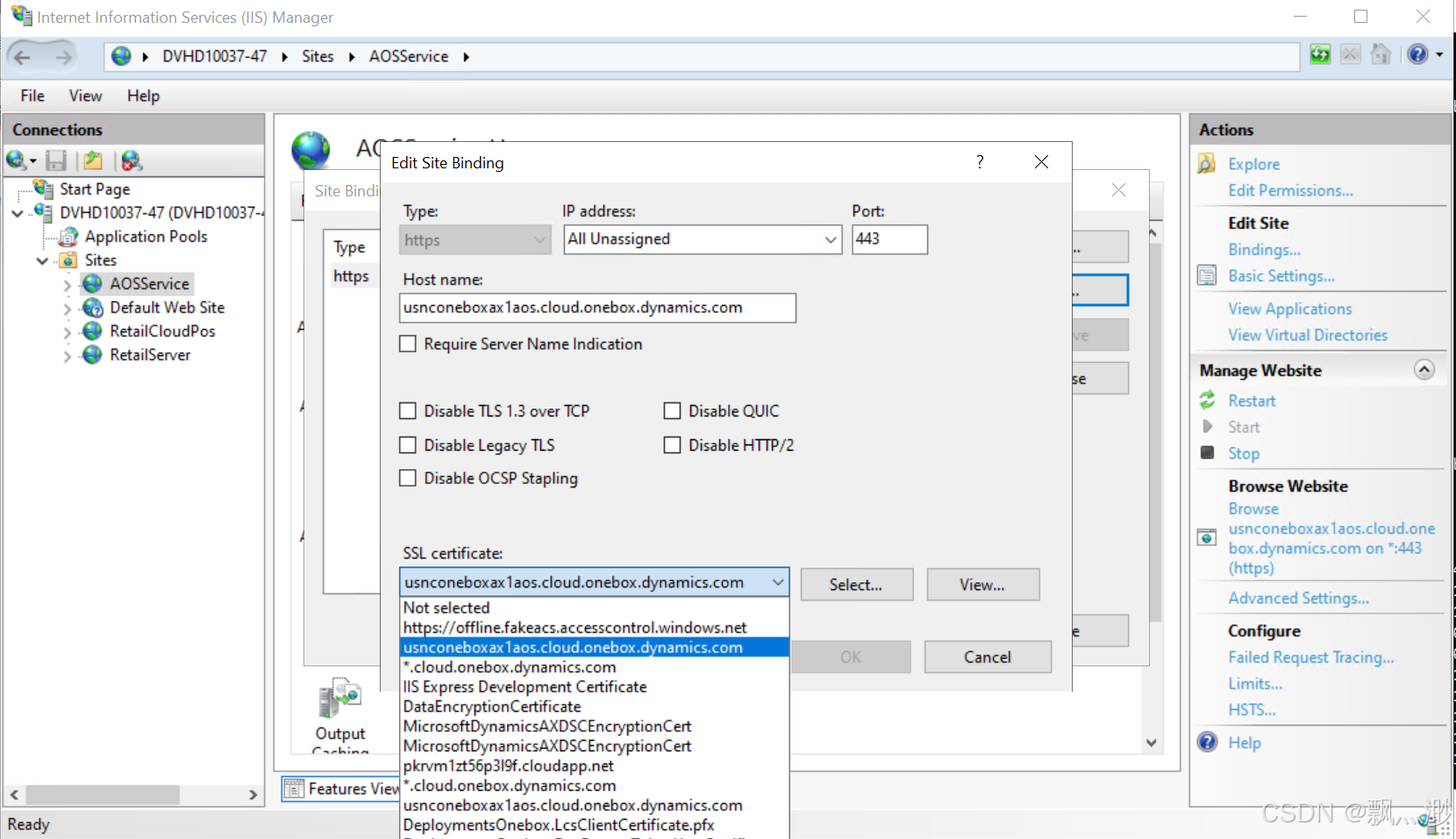This screenshot has height=839, width=1456.
Task: Click the Edit Site Binding help question mark
Action: [980, 162]
